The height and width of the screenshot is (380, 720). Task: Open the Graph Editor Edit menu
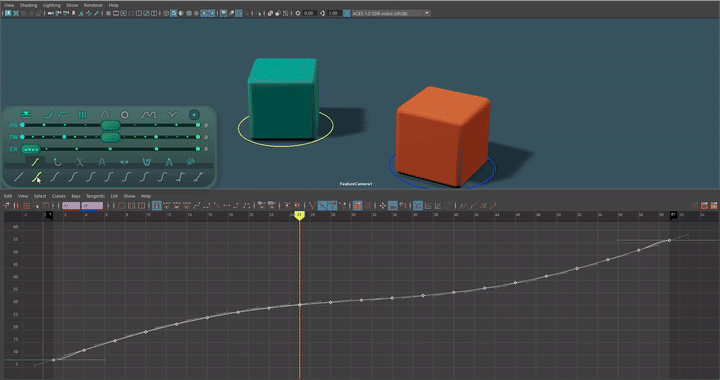coord(8,196)
